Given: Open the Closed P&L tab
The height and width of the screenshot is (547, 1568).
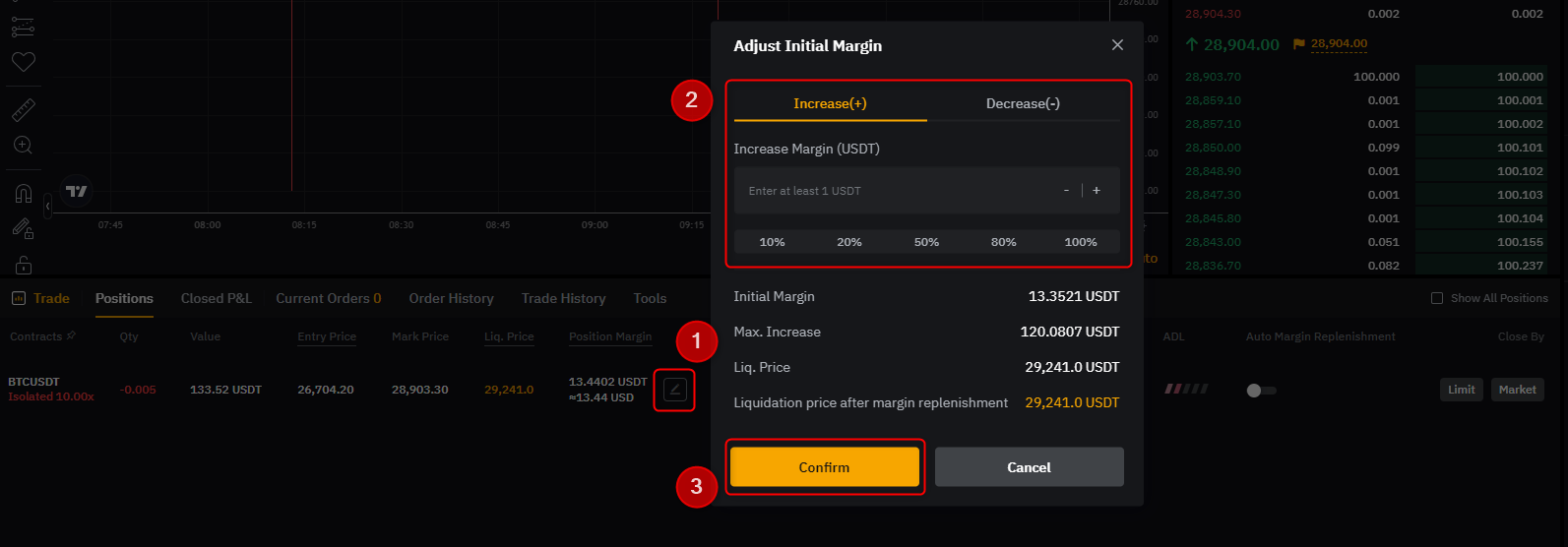Looking at the screenshot, I should tap(216, 298).
